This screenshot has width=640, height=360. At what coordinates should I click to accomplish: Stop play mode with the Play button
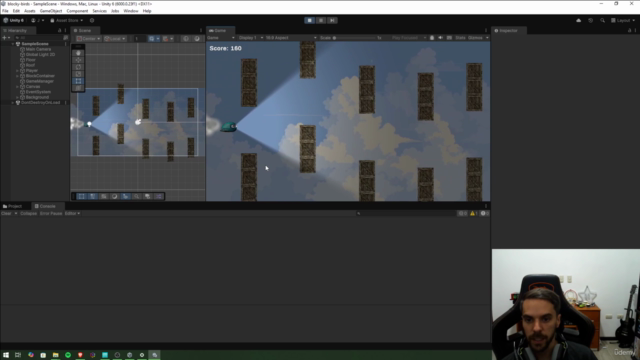click(309, 20)
